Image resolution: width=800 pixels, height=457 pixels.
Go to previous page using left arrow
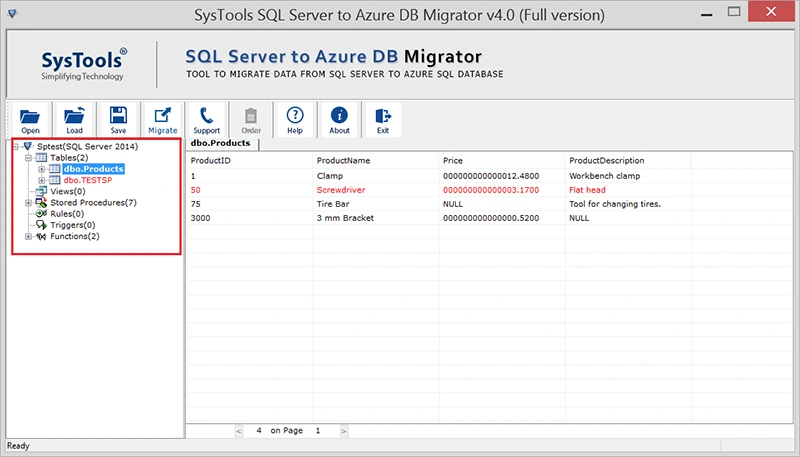240,431
